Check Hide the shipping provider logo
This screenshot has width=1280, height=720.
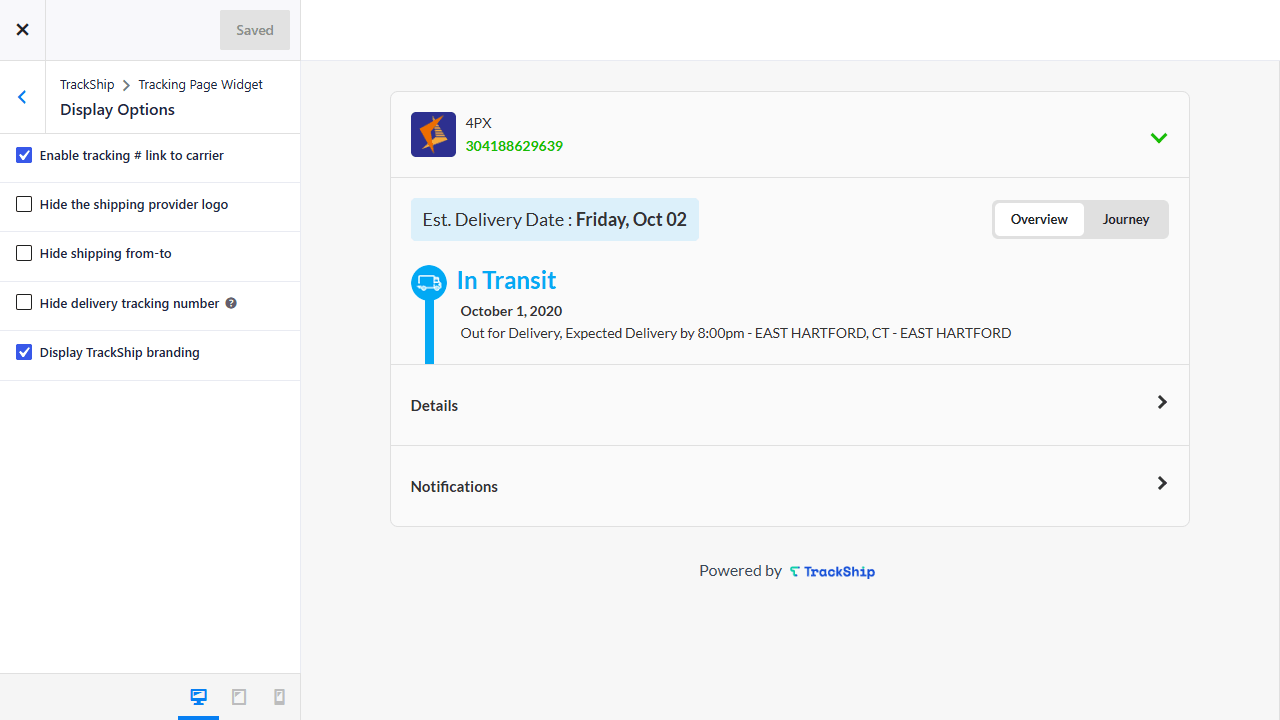coord(24,204)
